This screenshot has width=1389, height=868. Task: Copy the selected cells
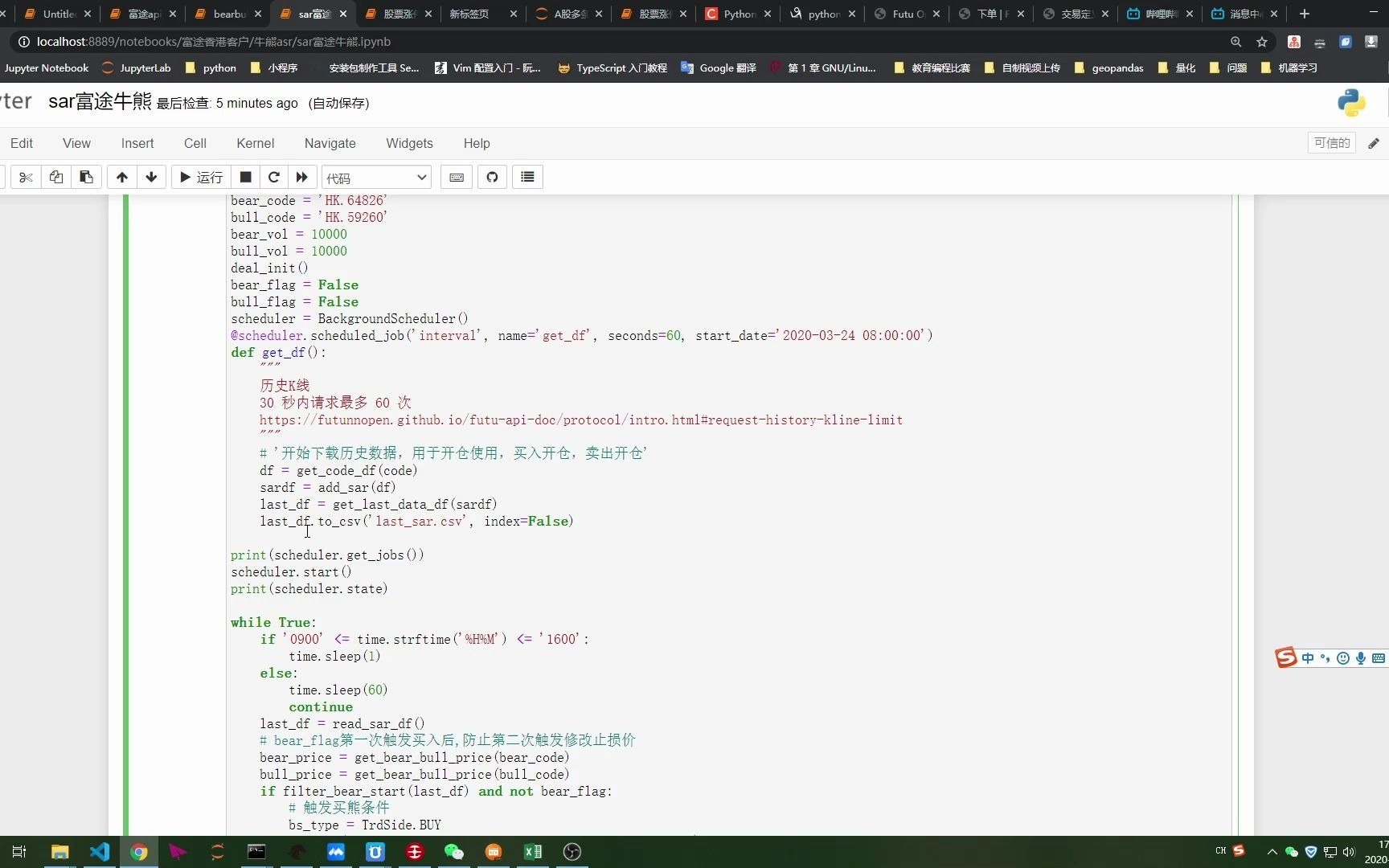click(x=56, y=177)
